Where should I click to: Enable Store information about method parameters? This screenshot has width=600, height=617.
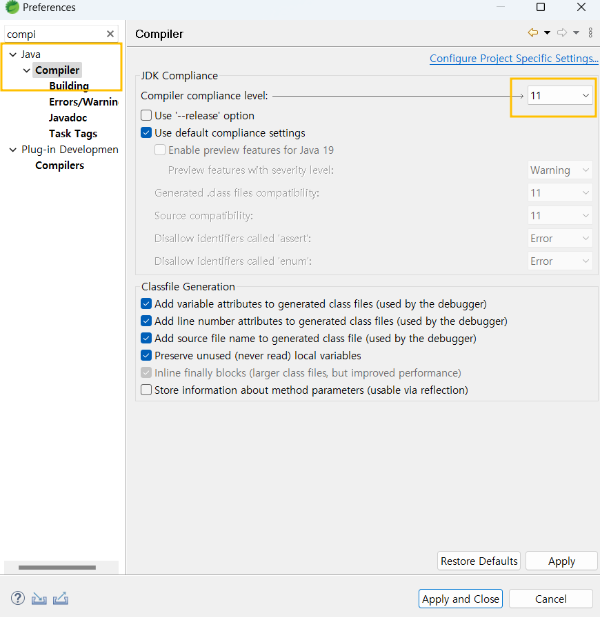coord(146,390)
